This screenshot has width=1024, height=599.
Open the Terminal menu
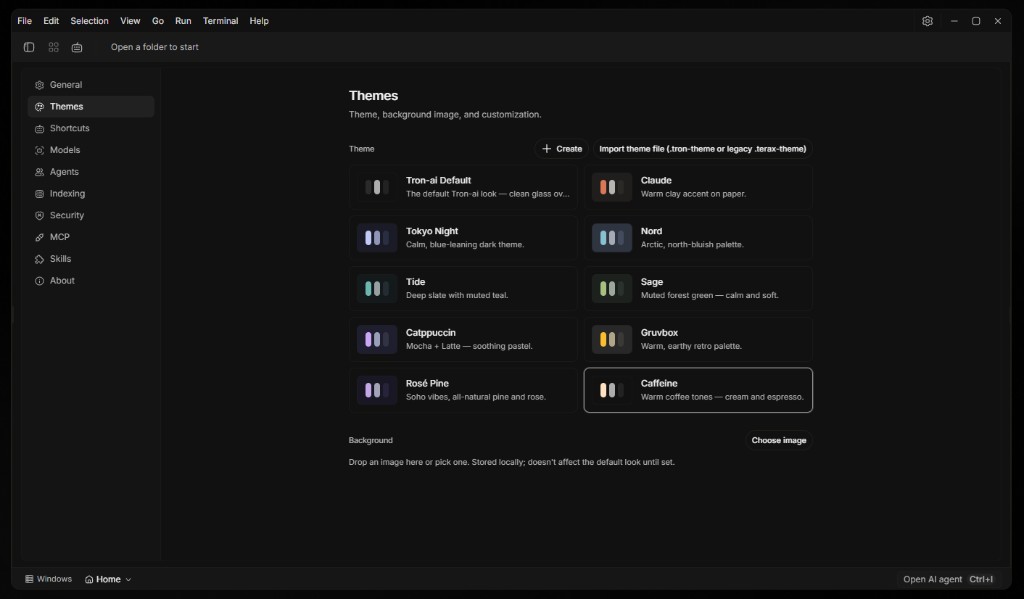pyautogui.click(x=220, y=21)
